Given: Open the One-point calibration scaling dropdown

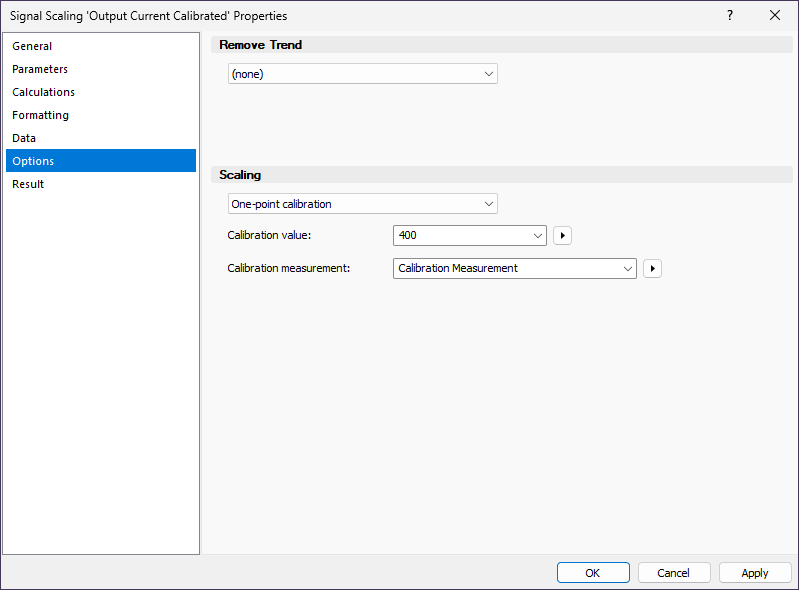Looking at the screenshot, I should point(362,204).
